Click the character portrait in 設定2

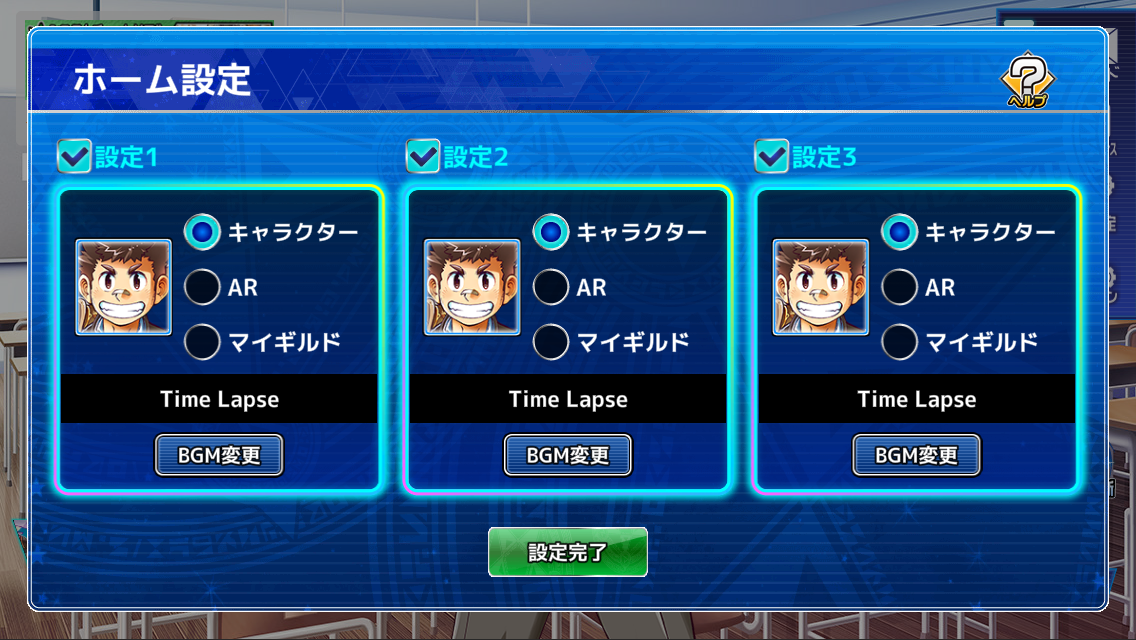point(472,287)
